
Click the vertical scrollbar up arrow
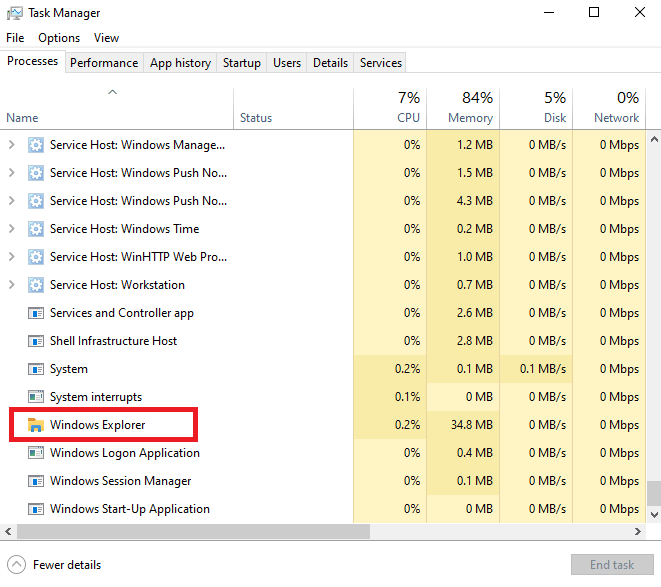pos(654,139)
